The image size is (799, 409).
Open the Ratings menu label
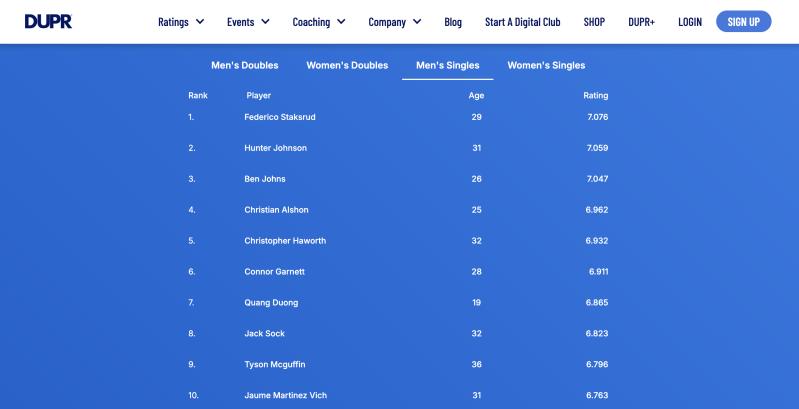[173, 22]
